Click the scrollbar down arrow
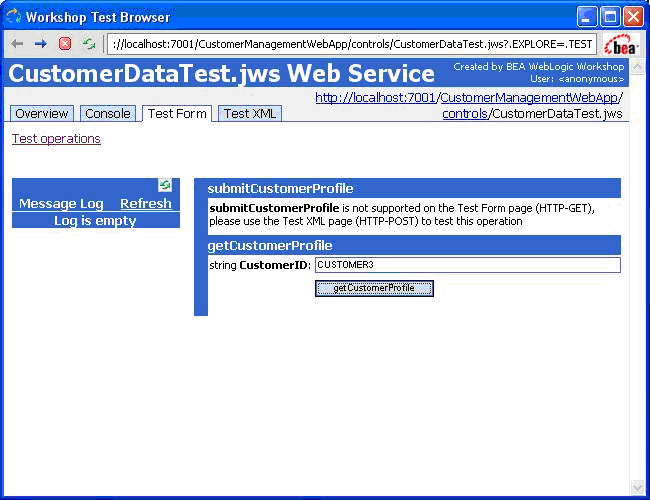The height and width of the screenshot is (500, 650). pos(637,488)
